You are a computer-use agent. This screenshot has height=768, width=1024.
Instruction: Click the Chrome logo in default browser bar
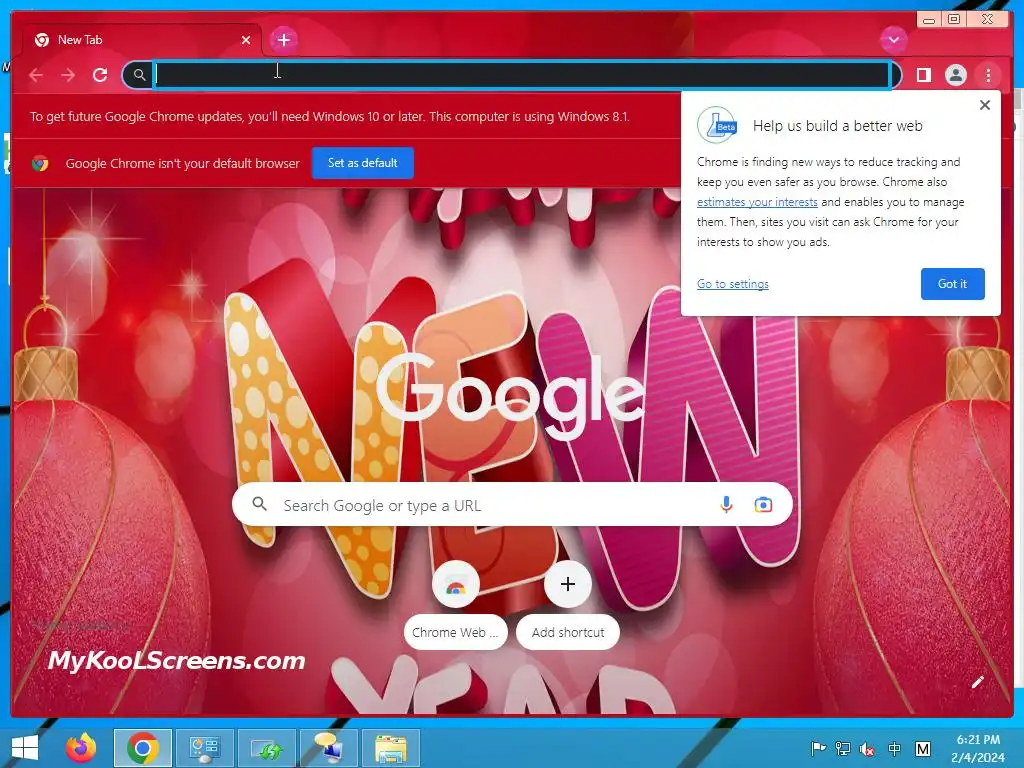point(40,163)
